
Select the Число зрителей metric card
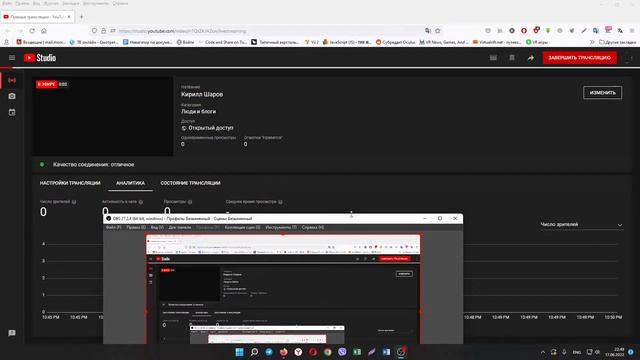point(58,209)
